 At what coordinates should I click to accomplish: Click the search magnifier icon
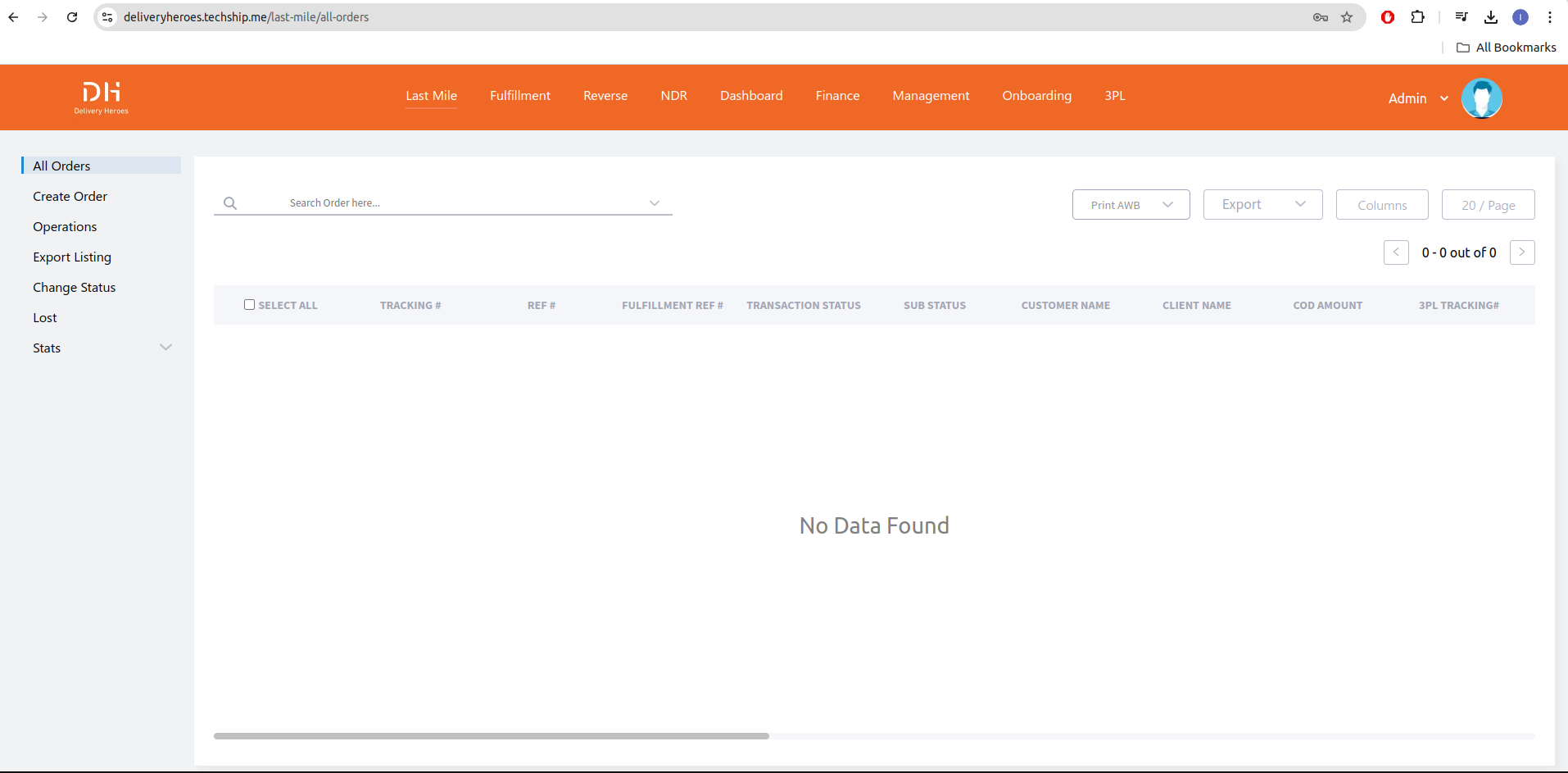230,203
